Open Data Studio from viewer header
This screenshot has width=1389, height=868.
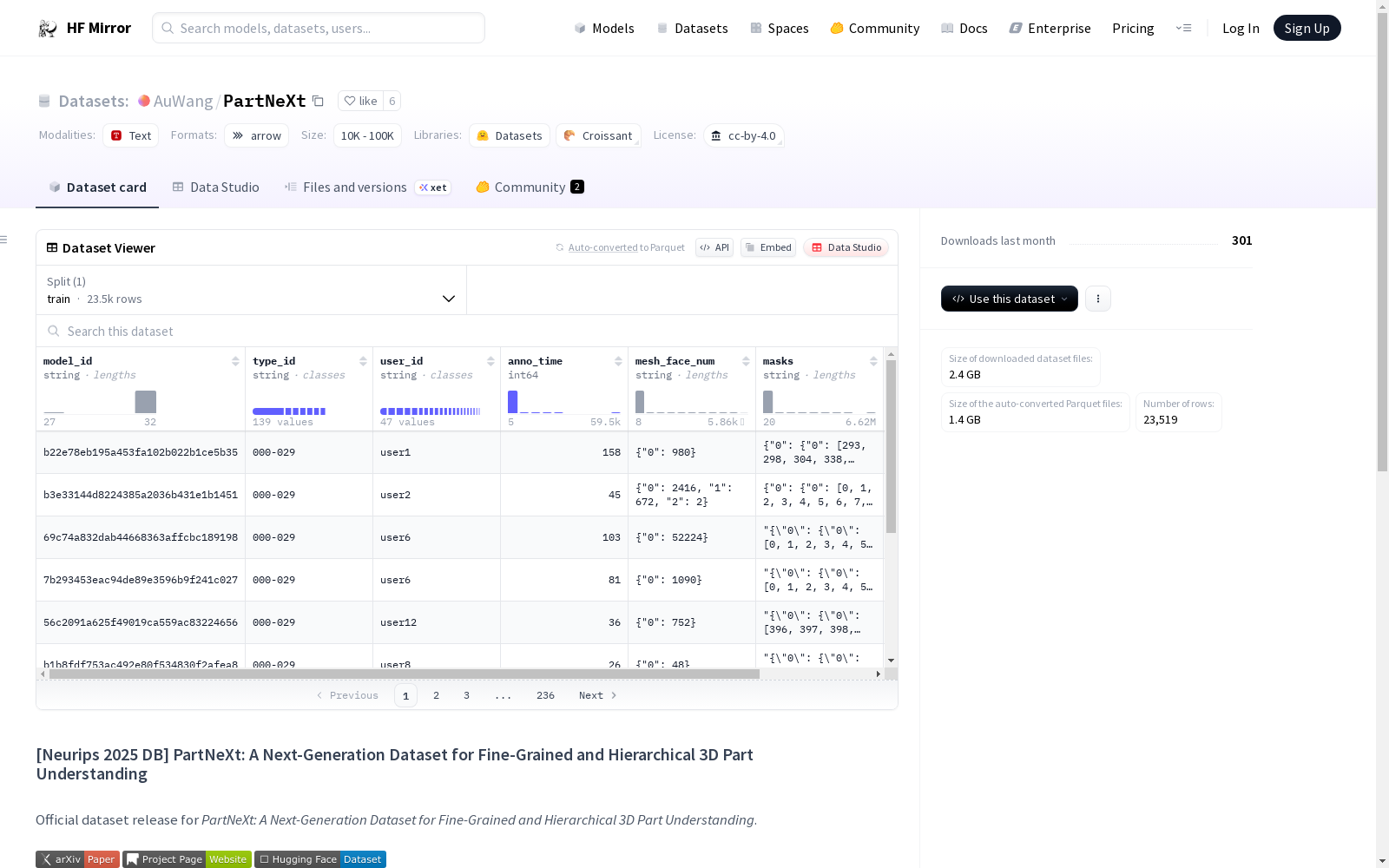[846, 247]
